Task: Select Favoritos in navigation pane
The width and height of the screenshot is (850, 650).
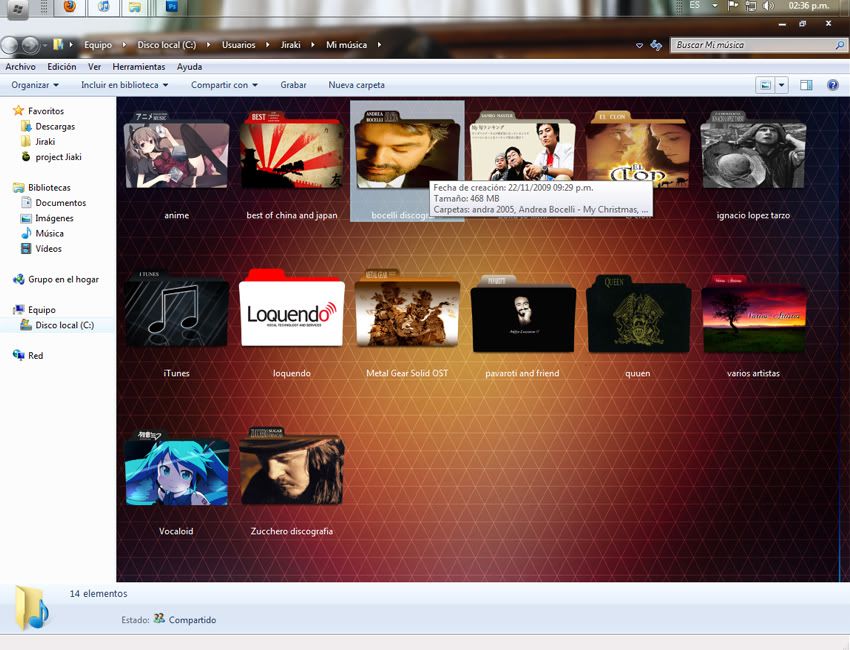Action: (46, 111)
